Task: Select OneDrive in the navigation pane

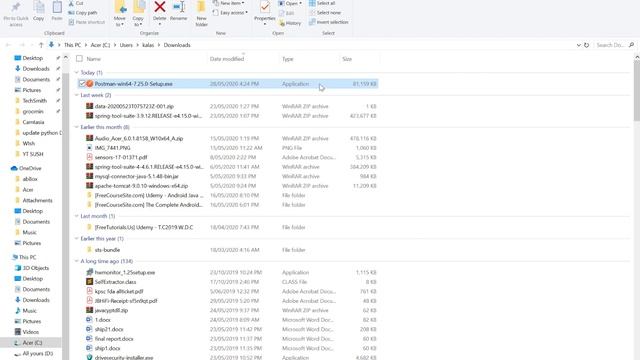Action: pyautogui.click(x=30, y=168)
